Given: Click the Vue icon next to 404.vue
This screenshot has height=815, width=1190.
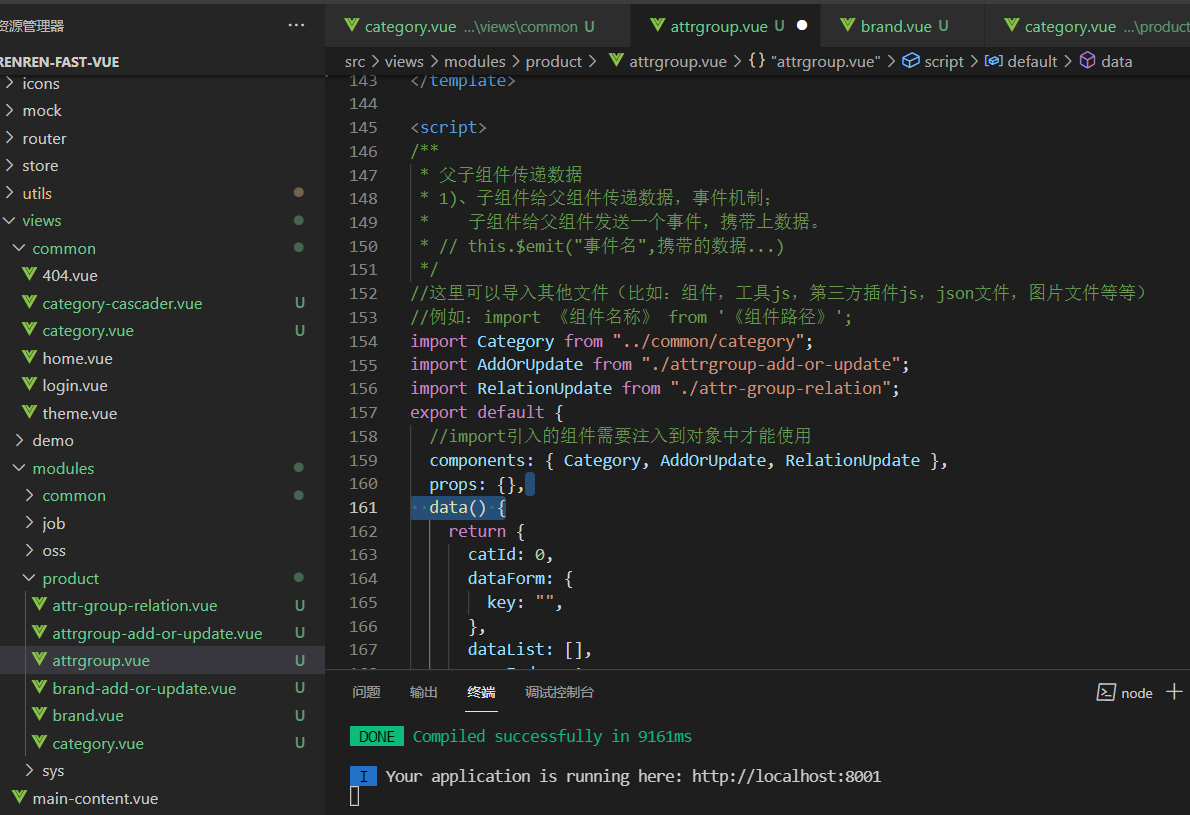Looking at the screenshot, I should (29, 275).
